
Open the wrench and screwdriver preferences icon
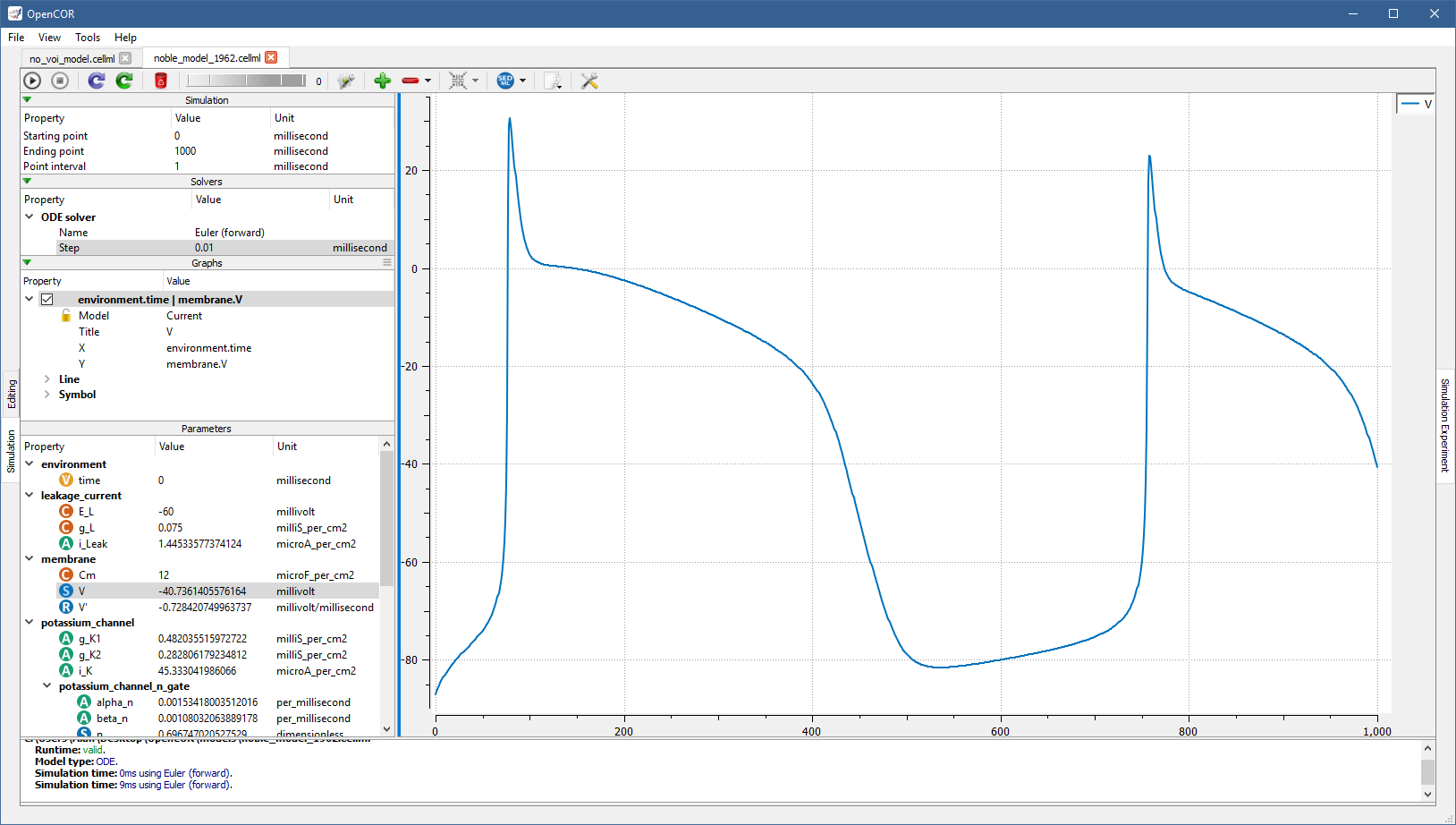point(589,81)
